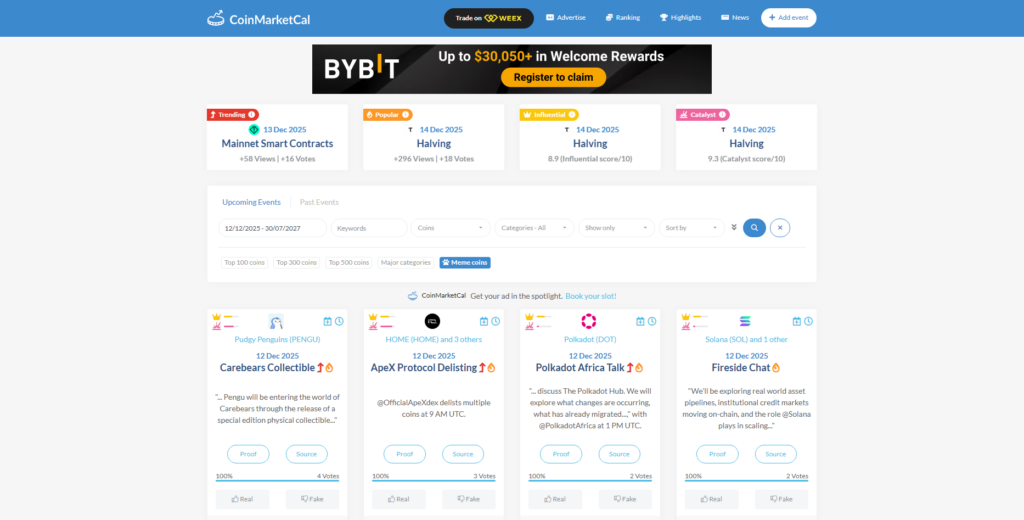The width and height of the screenshot is (1024, 520).
Task: Open Source for ApeX Protocol Delisting
Action: tap(463, 454)
